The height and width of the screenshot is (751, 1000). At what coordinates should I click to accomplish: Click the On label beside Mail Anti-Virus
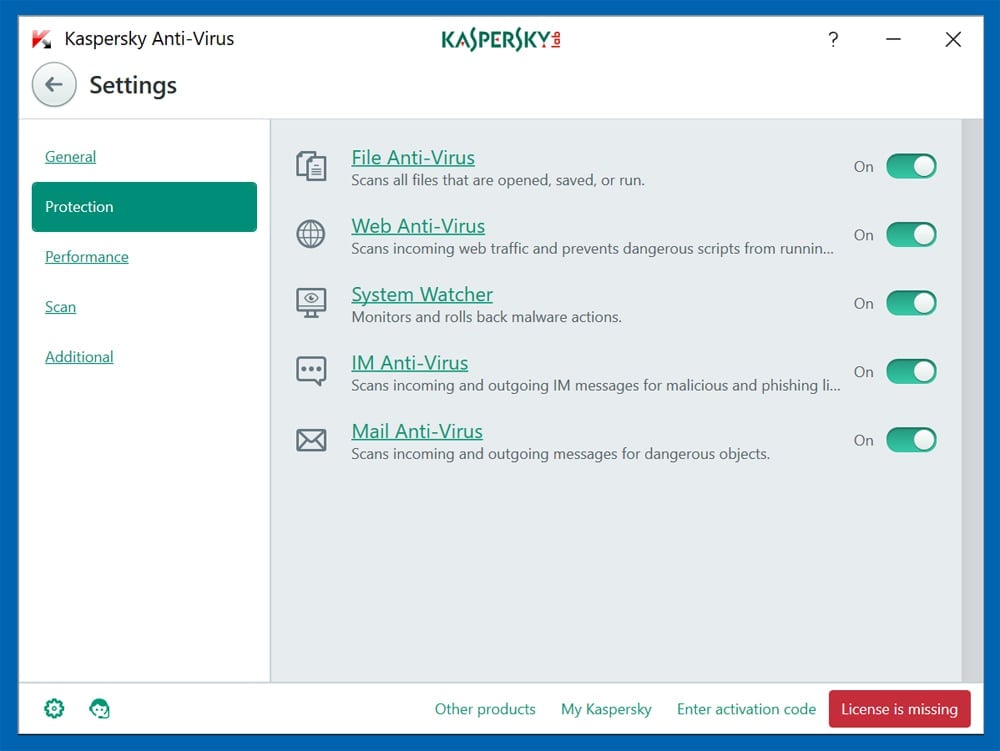pyautogui.click(x=864, y=441)
